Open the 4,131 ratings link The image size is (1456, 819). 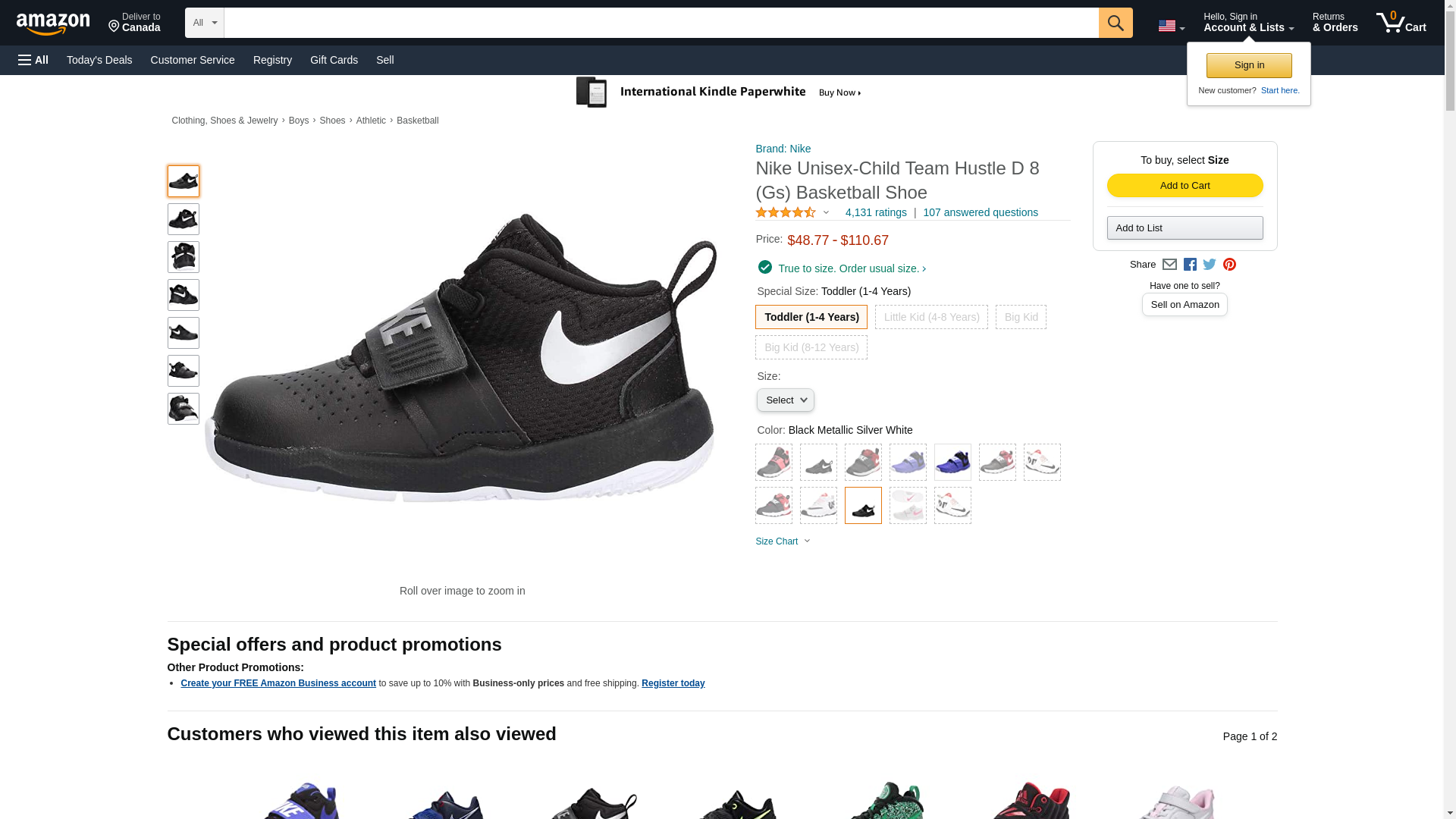pos(875,213)
